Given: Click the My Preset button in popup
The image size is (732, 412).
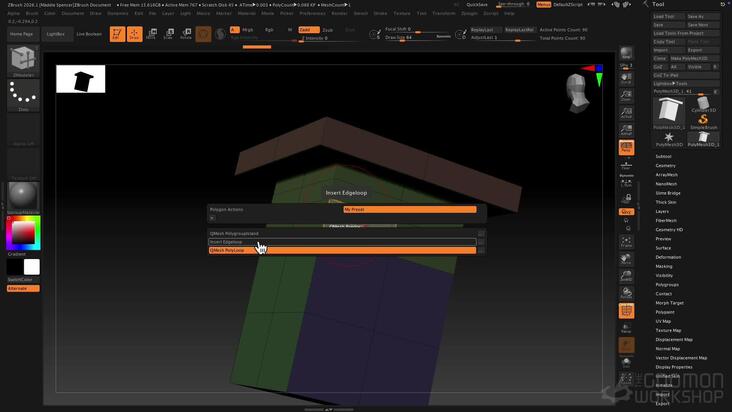Looking at the screenshot, I should (410, 209).
